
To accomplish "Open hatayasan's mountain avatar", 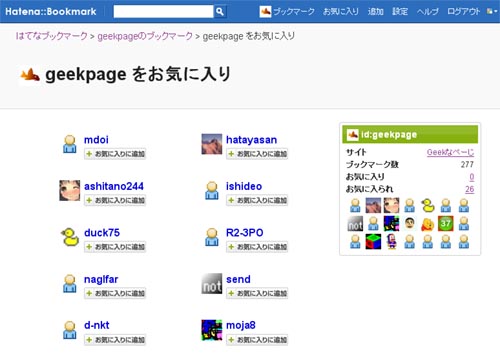I will pos(212,144).
